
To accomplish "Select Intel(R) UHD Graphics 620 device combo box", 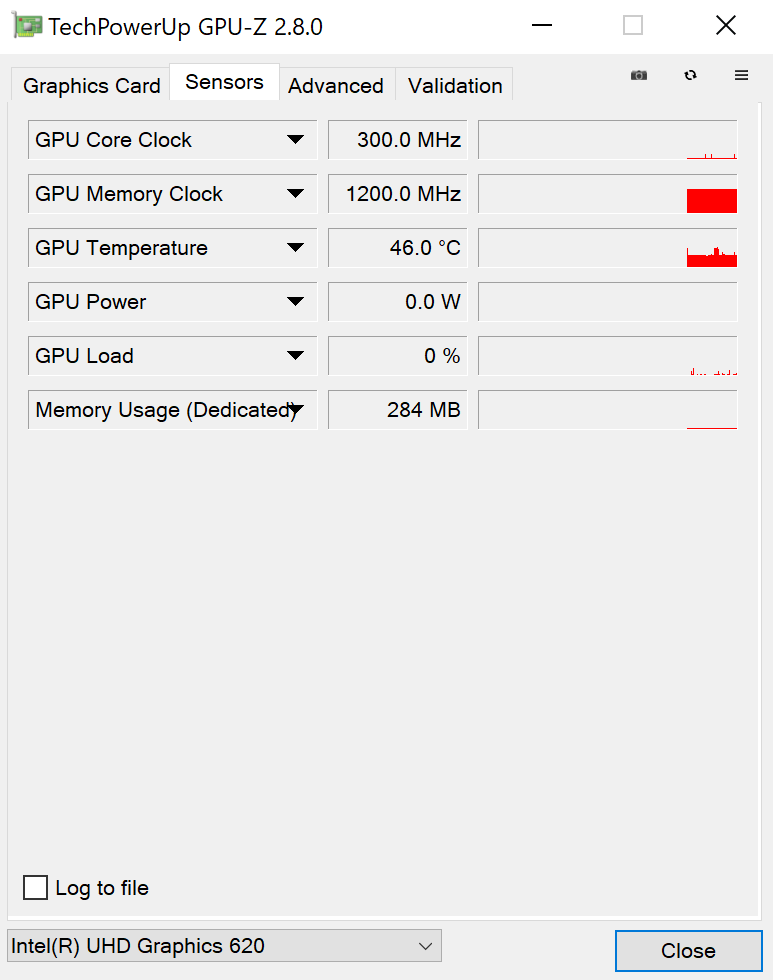I will click(224, 945).
